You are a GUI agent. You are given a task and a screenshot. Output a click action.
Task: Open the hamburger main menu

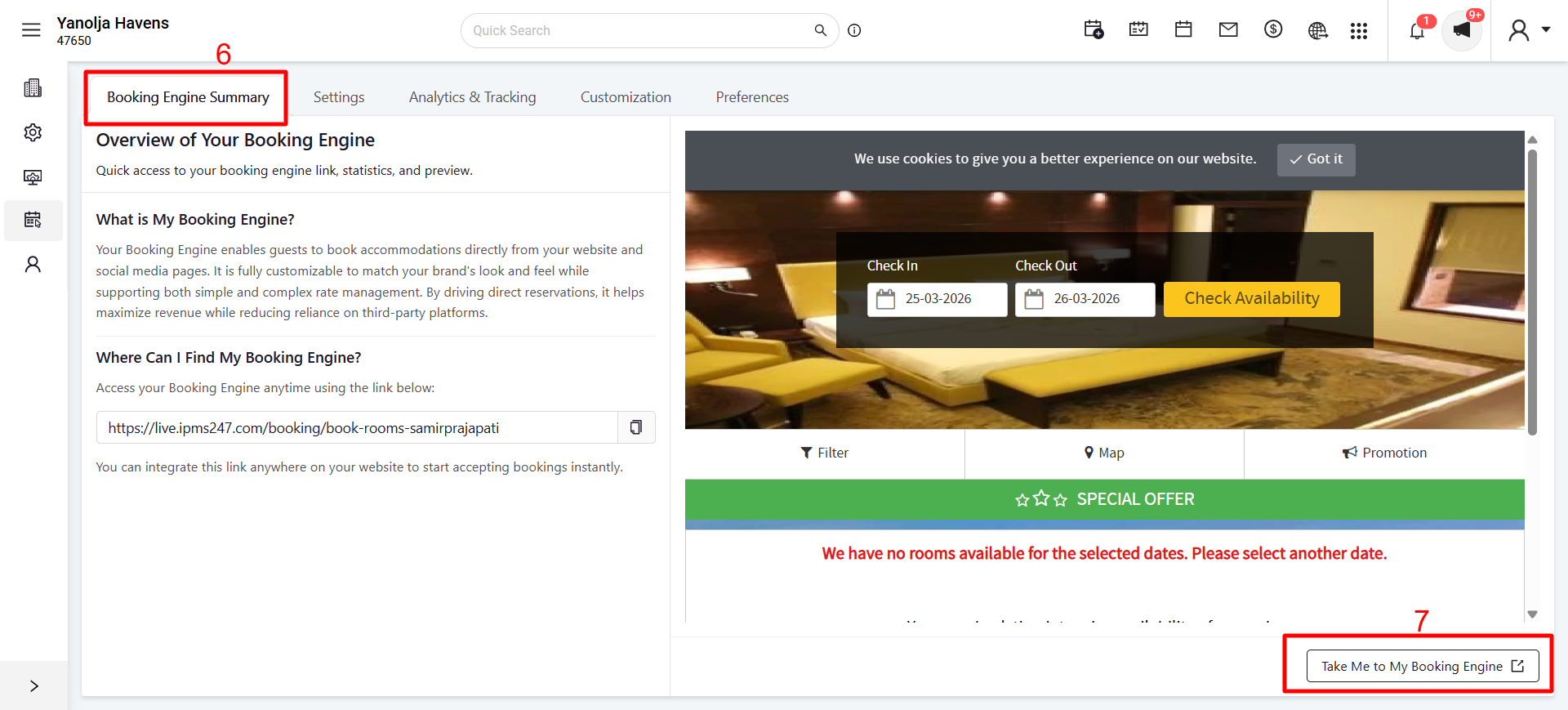point(31,30)
